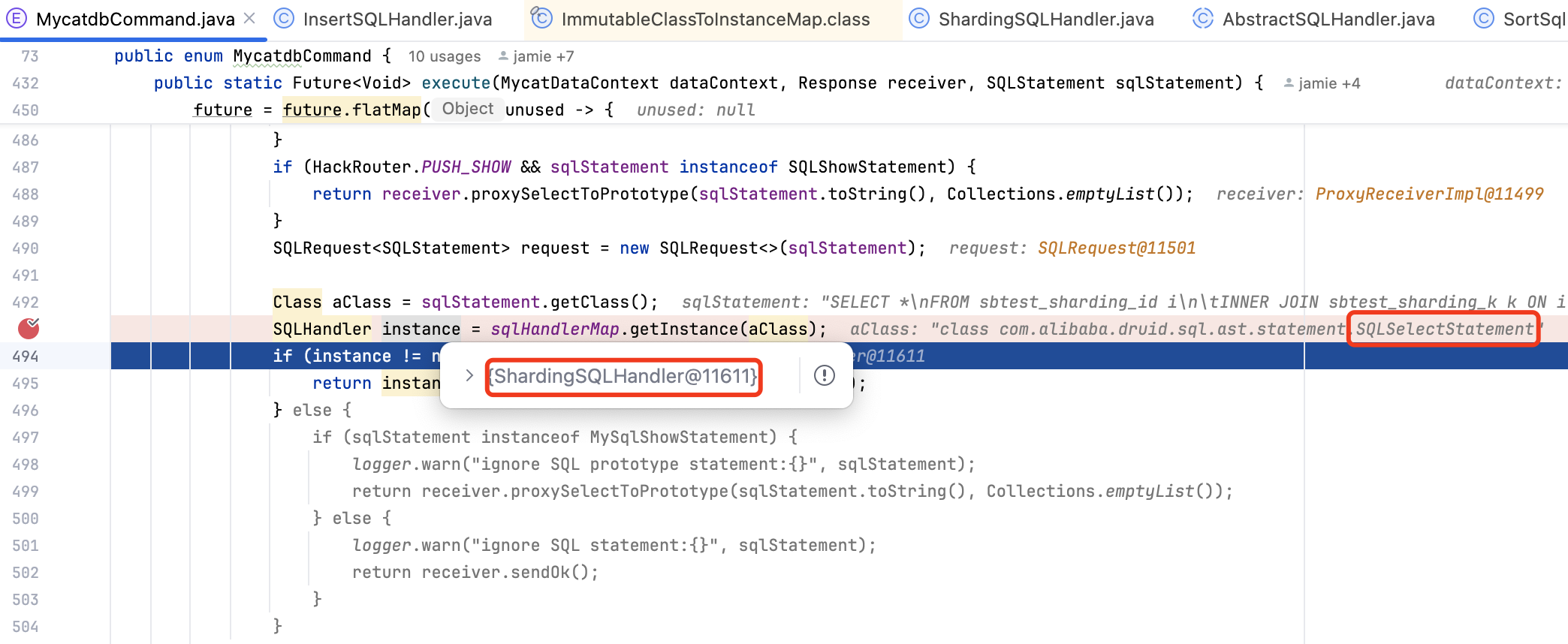Image resolution: width=1568 pixels, height=644 pixels.
Task: Click line number 494 in gutter
Action: (x=26, y=356)
